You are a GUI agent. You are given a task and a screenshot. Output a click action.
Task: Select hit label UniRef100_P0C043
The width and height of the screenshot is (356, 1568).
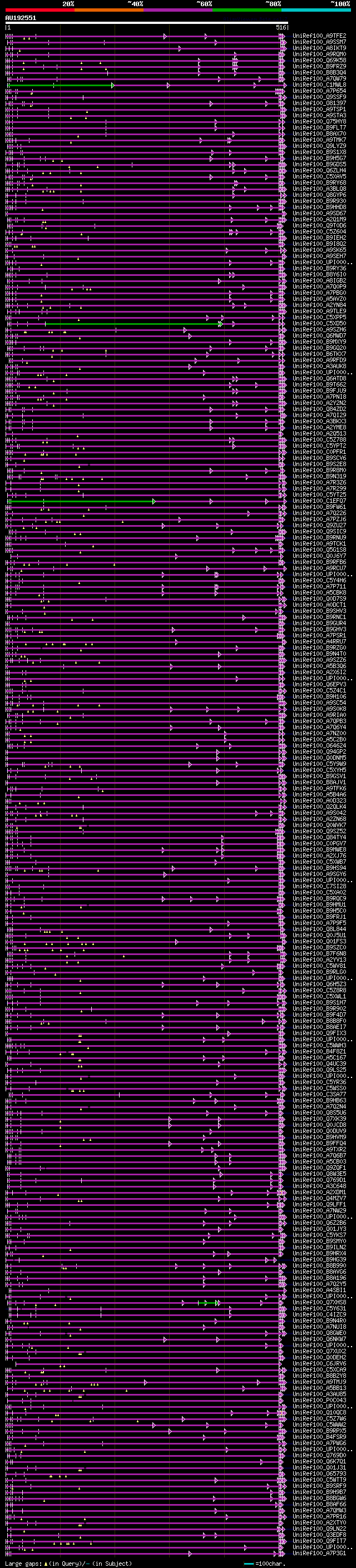[x=319, y=1400]
